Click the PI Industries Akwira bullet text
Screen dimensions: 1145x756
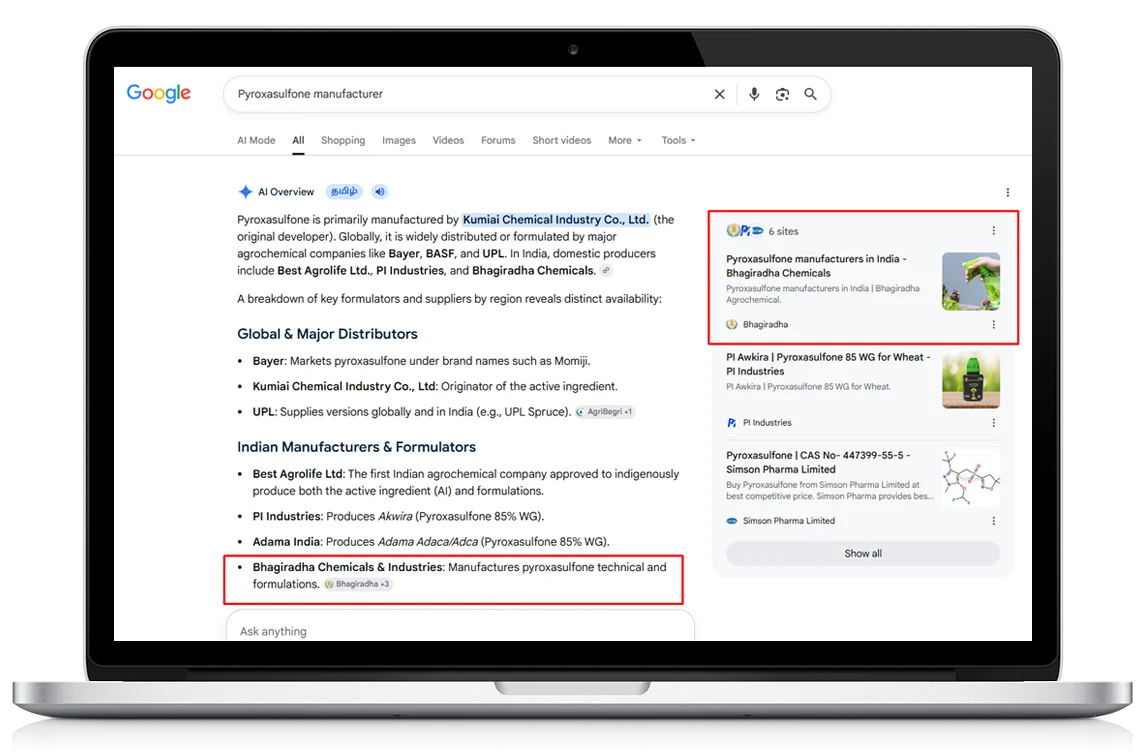point(398,516)
